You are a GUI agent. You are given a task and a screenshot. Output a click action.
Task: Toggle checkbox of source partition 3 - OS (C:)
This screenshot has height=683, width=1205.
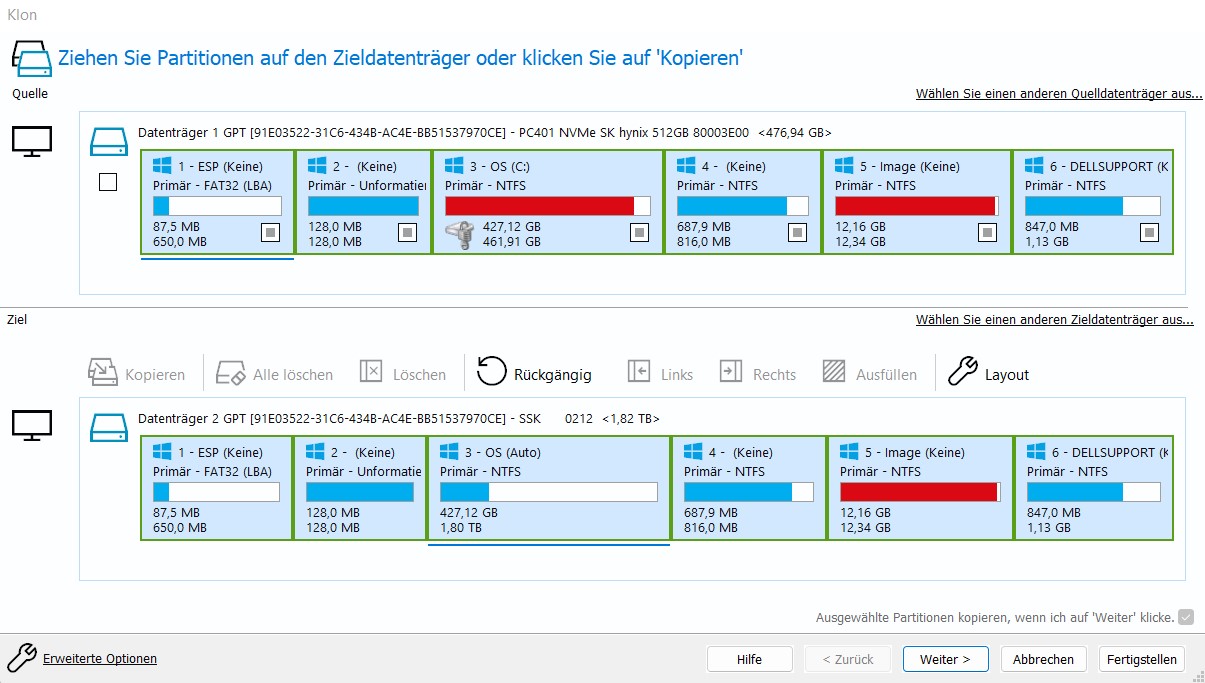tap(640, 232)
